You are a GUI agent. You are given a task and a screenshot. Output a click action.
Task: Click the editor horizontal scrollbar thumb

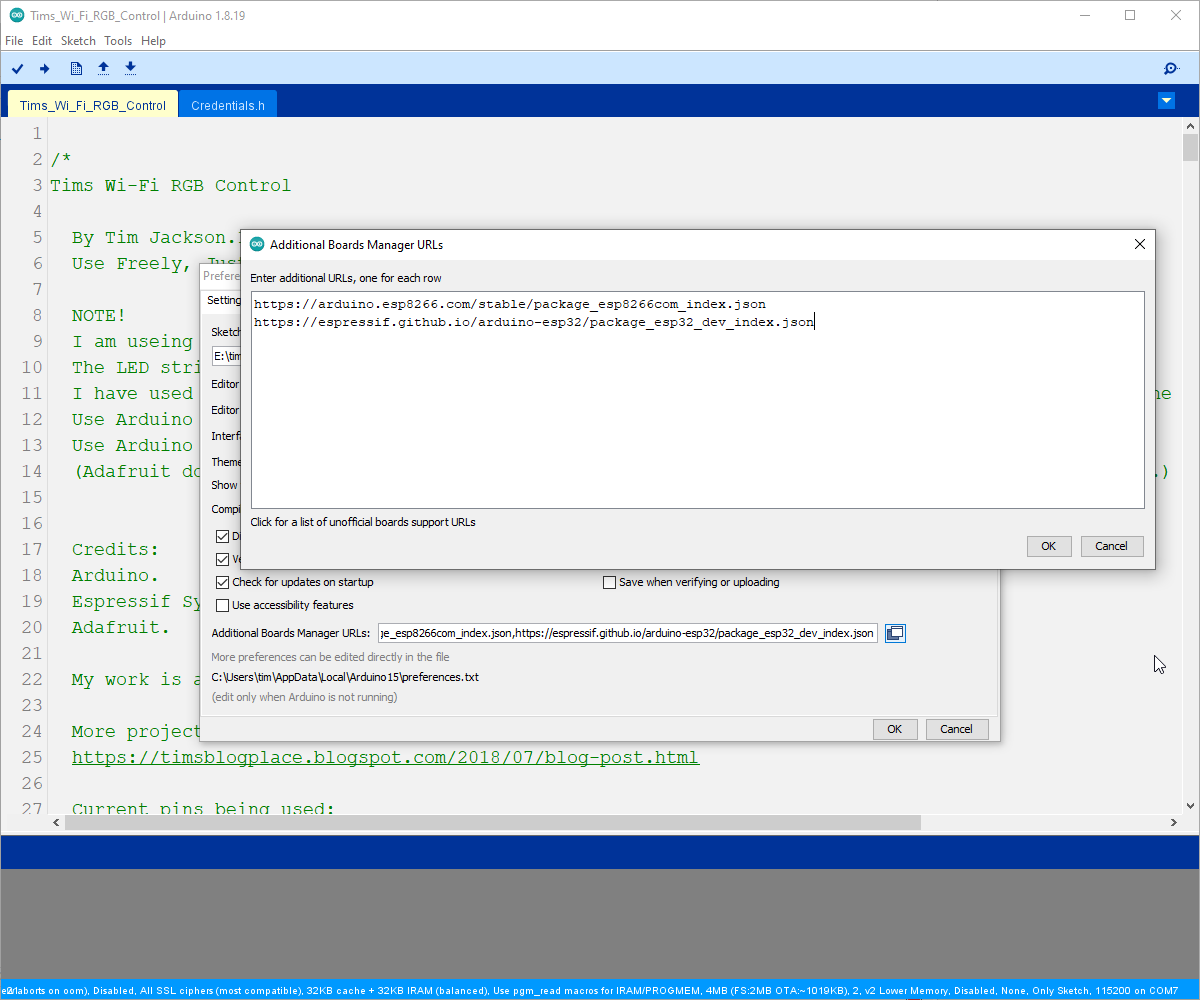[x=493, y=822]
